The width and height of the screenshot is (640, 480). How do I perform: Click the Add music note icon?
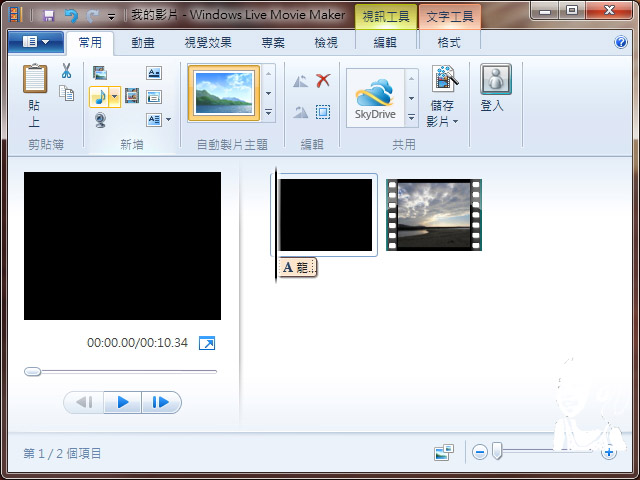99,97
